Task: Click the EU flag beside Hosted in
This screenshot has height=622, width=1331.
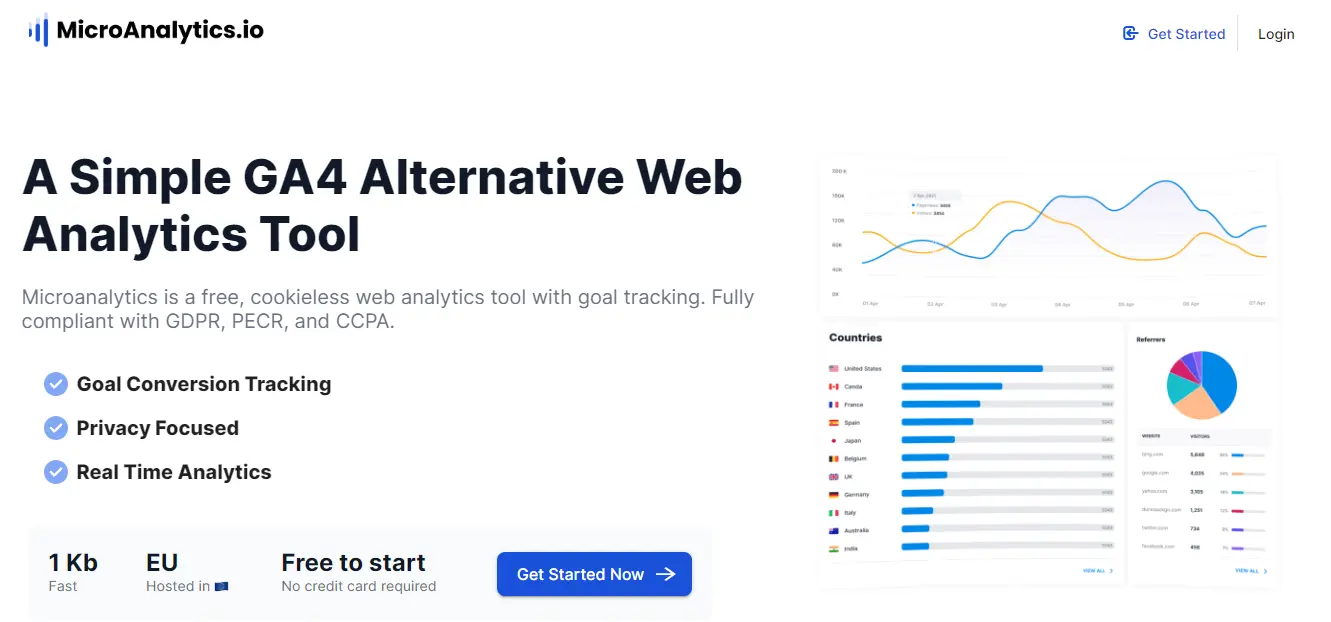Action: tap(221, 588)
